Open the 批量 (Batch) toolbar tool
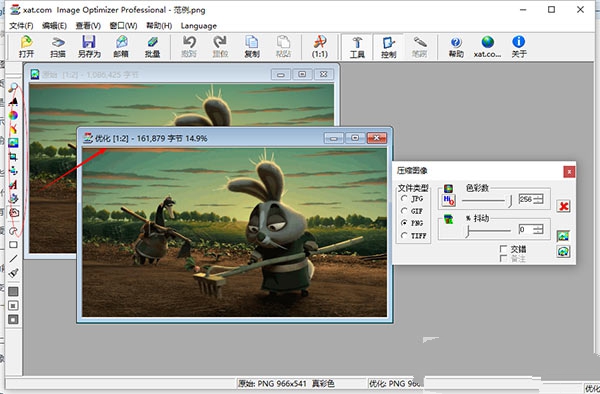This screenshot has width=600, height=394. pyautogui.click(x=152, y=46)
